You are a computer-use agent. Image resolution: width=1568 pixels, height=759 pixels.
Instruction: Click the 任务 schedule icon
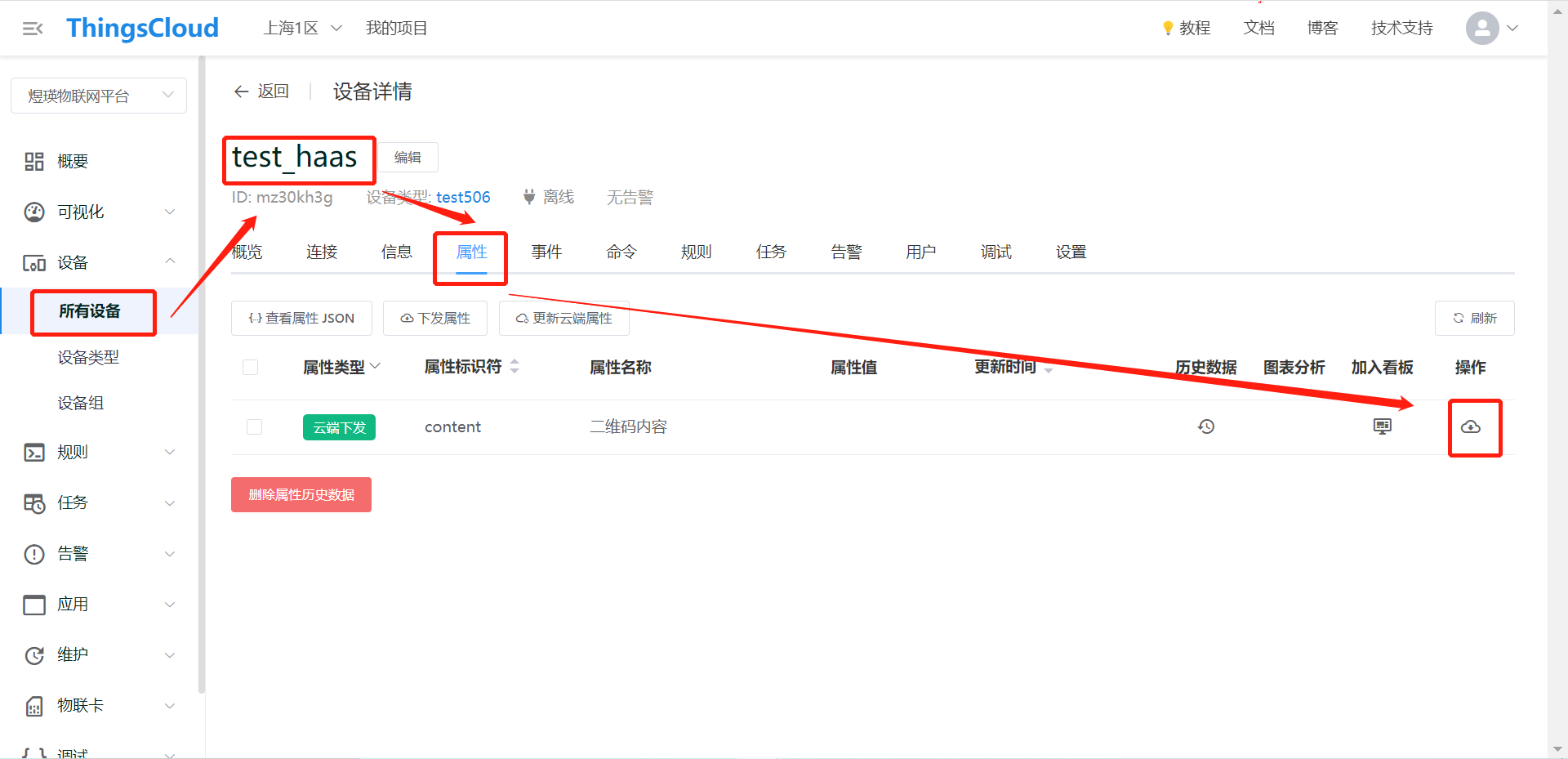[34, 503]
